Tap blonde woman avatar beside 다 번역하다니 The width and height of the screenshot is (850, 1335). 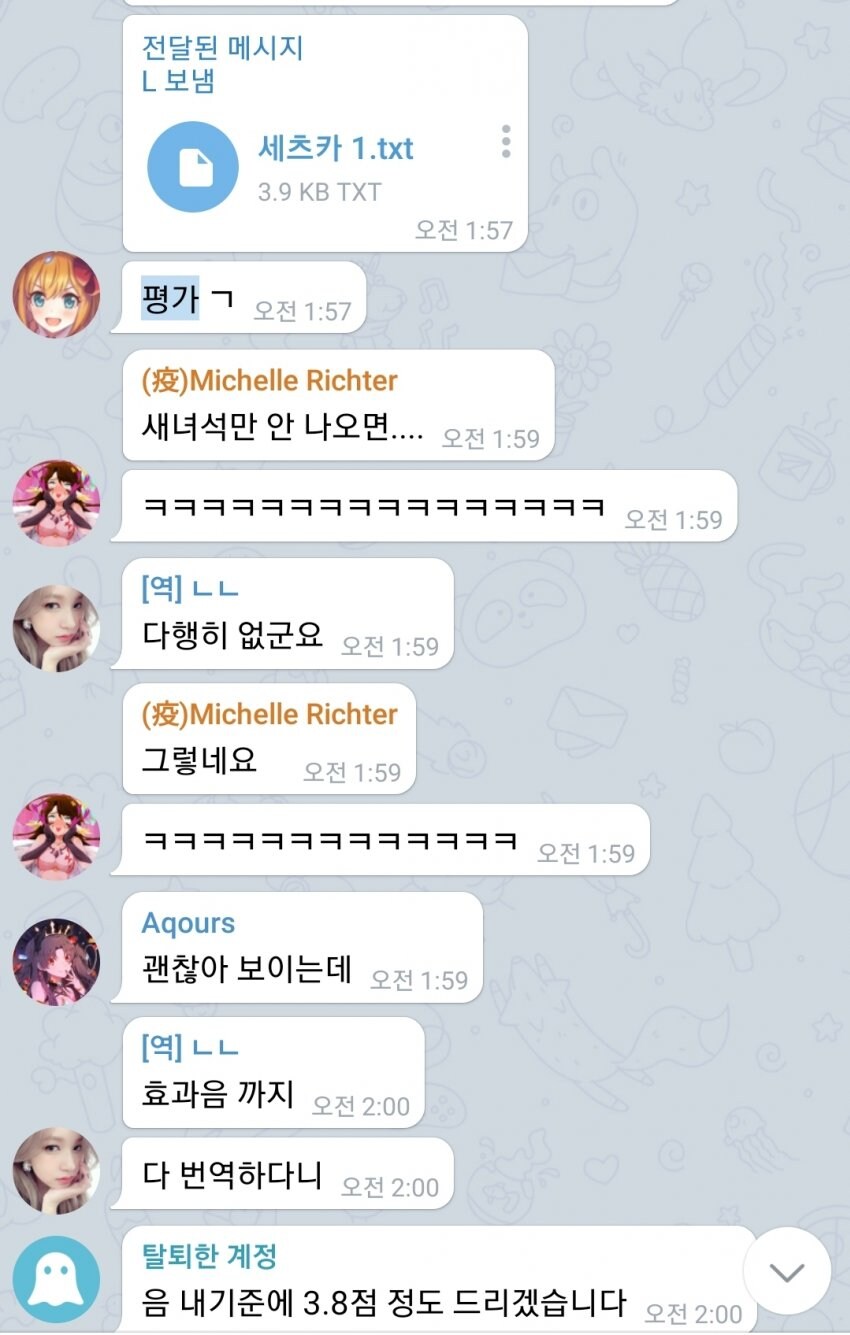click(x=56, y=1169)
